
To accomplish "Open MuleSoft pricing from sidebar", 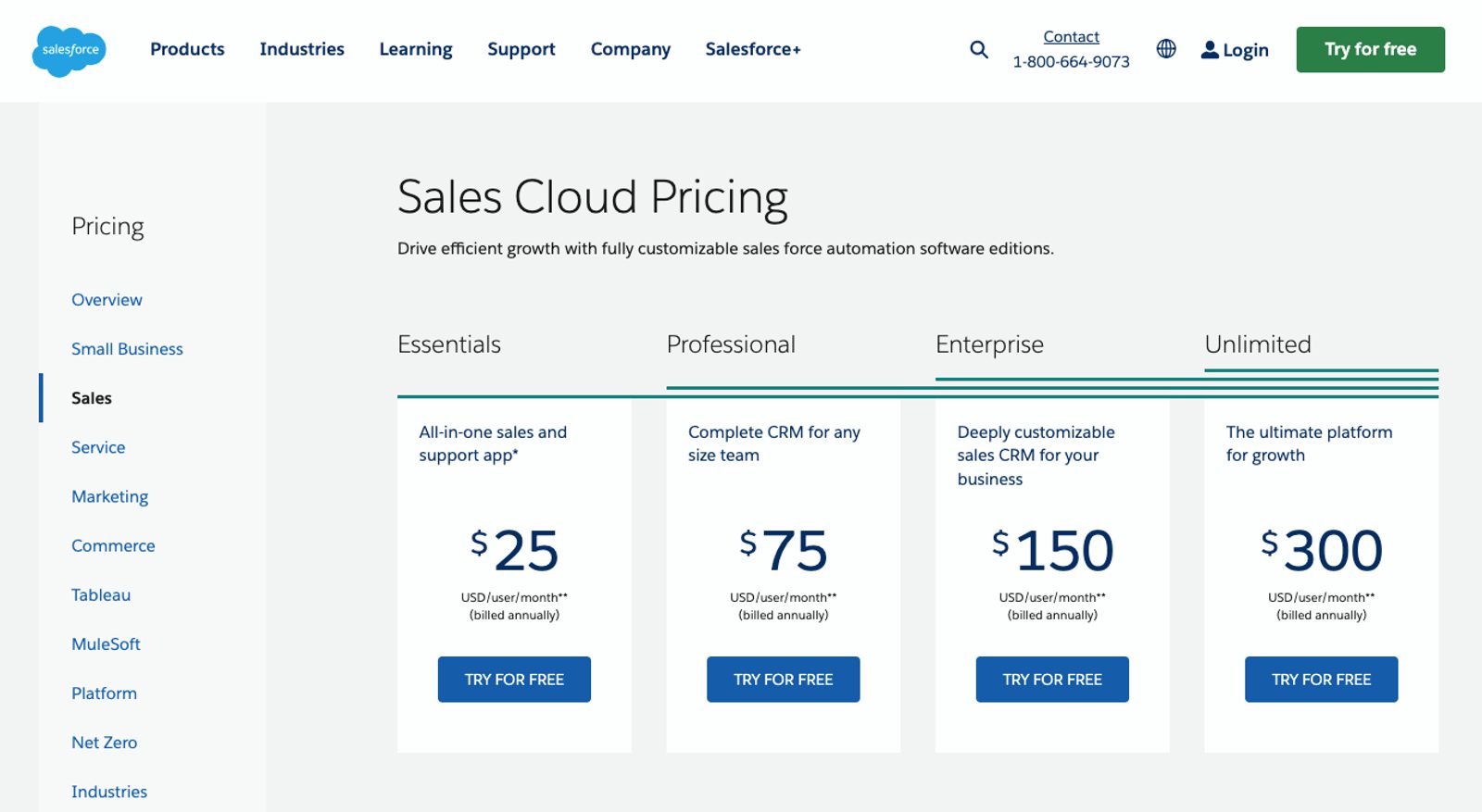I will [x=106, y=644].
